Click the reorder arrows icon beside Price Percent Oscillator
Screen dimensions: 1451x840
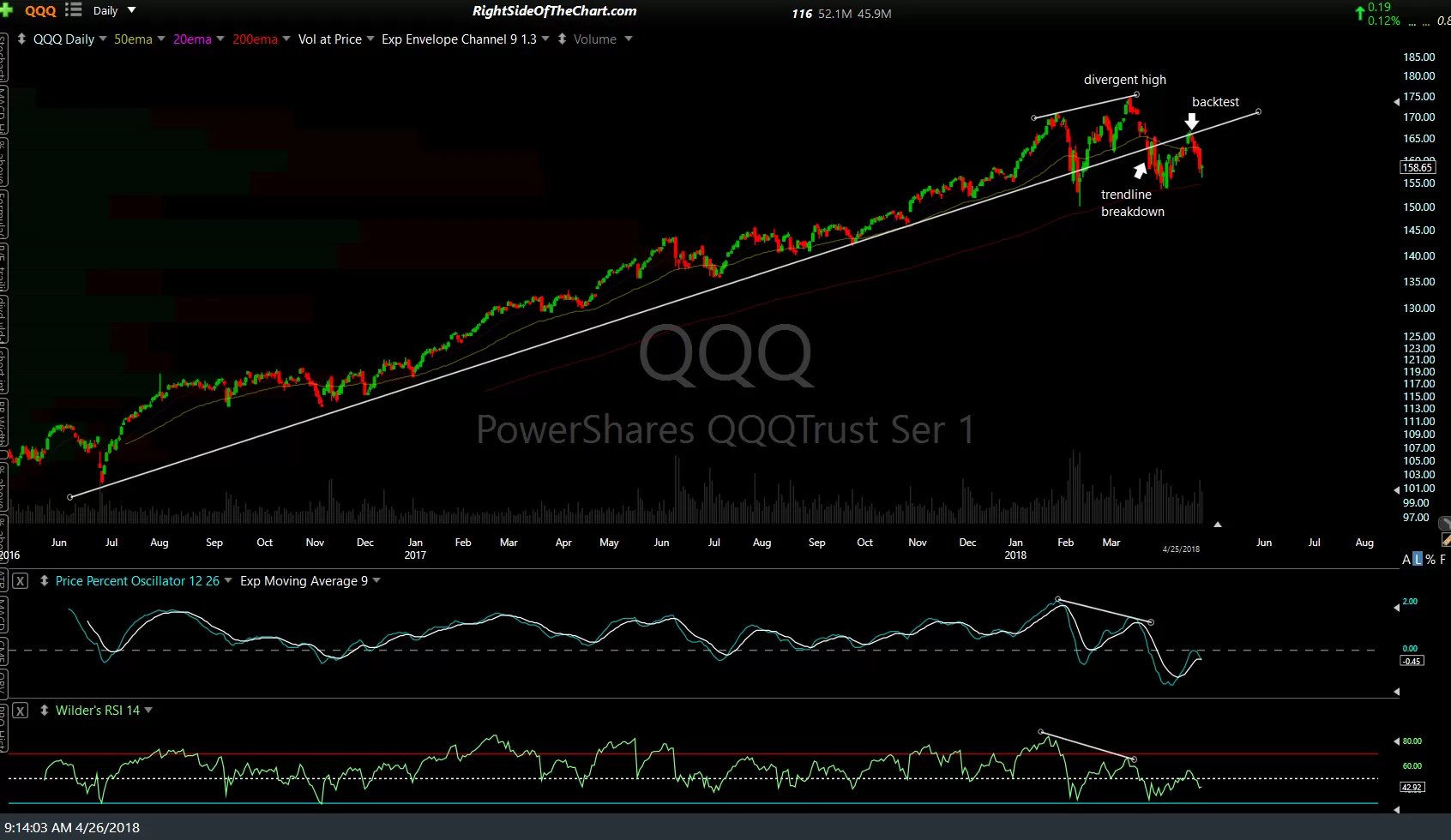(44, 580)
